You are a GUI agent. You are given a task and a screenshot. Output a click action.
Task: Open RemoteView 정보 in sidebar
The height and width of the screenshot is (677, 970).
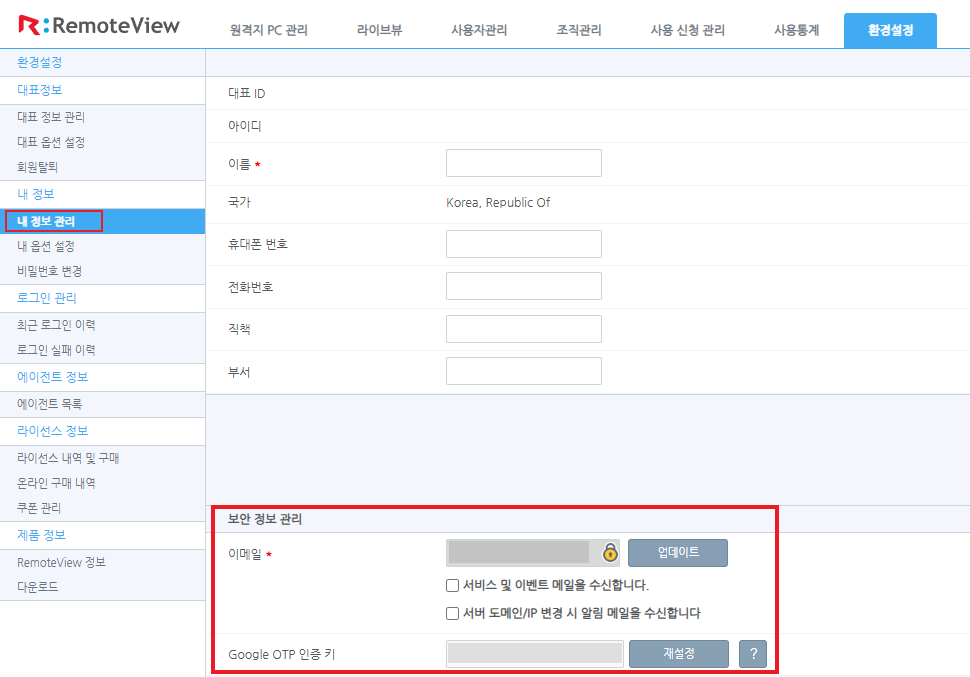click(x=61, y=562)
